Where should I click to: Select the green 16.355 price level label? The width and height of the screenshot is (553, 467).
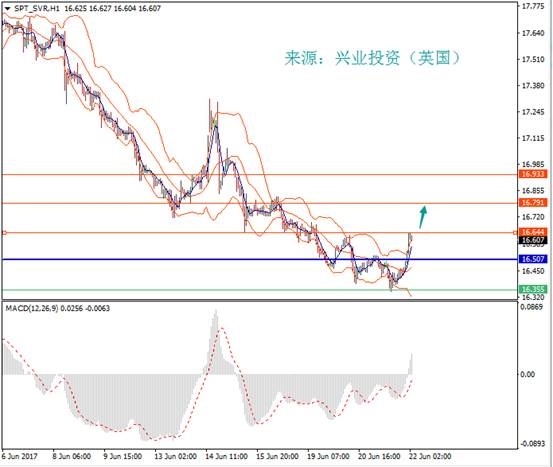(x=533, y=289)
